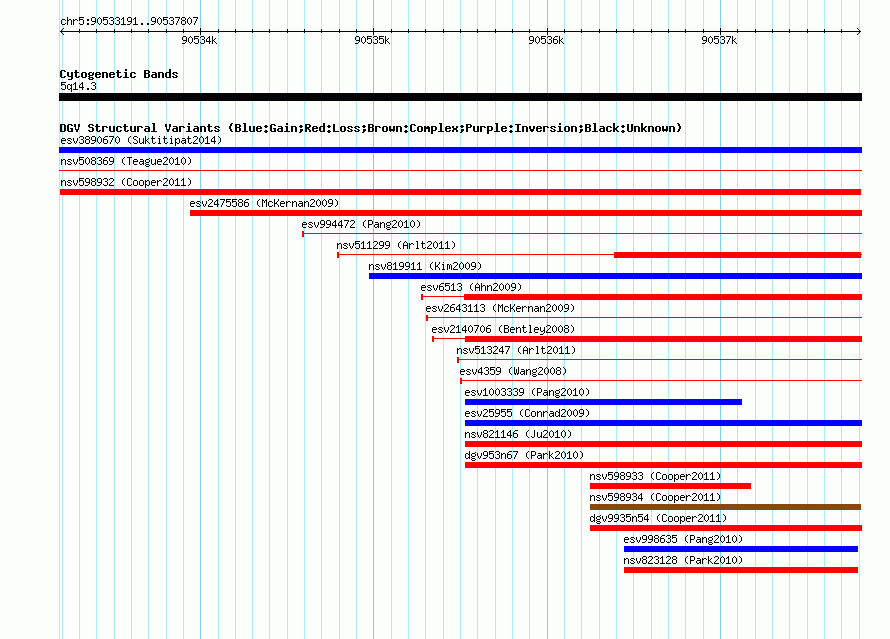Select the blue esv3890670 gain bar
Viewport: 890px width, 639px height.
pyautogui.click(x=460, y=150)
